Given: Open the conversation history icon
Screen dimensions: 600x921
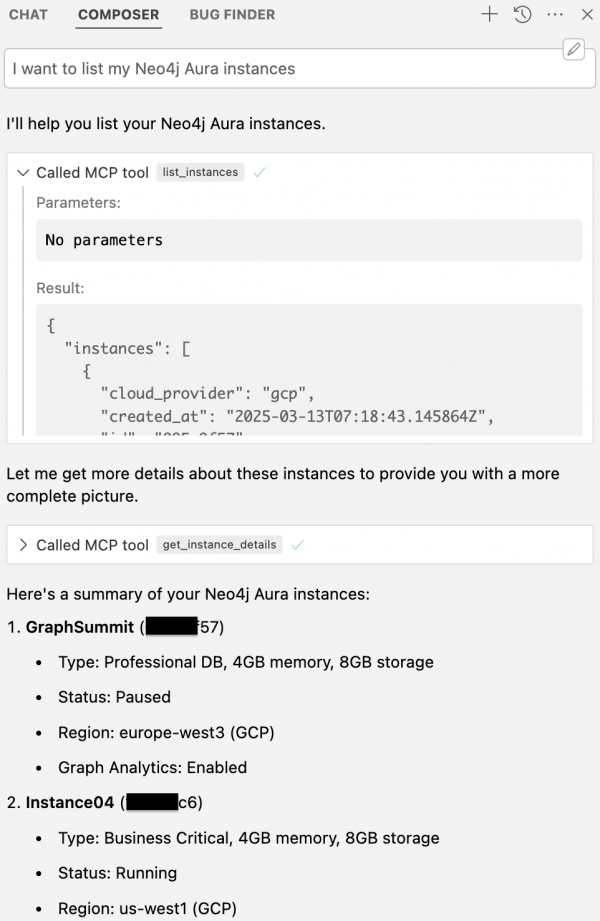Looking at the screenshot, I should [x=519, y=14].
